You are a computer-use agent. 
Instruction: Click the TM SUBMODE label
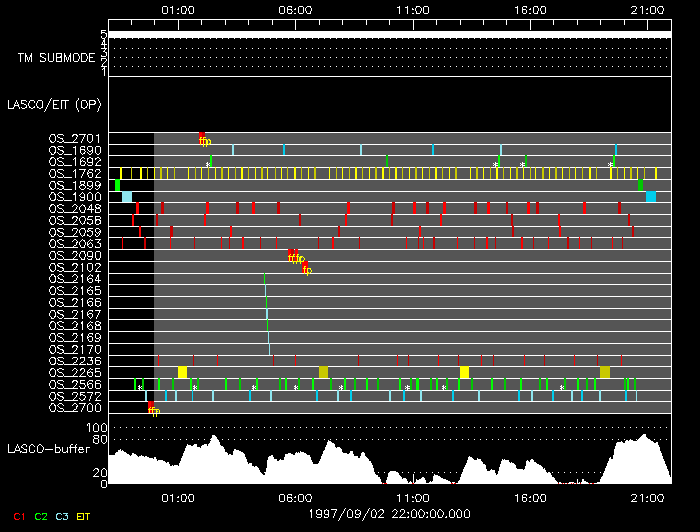click(56, 58)
